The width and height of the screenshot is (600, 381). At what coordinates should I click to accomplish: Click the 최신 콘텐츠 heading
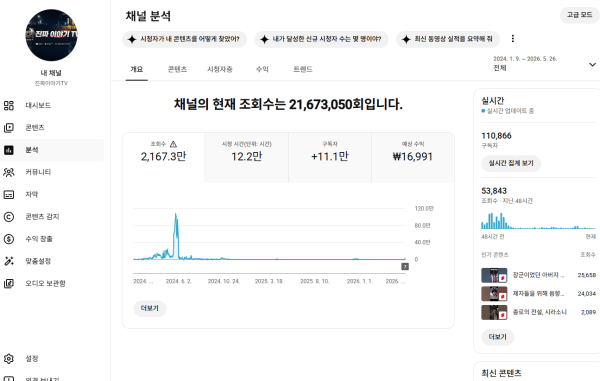coord(501,373)
